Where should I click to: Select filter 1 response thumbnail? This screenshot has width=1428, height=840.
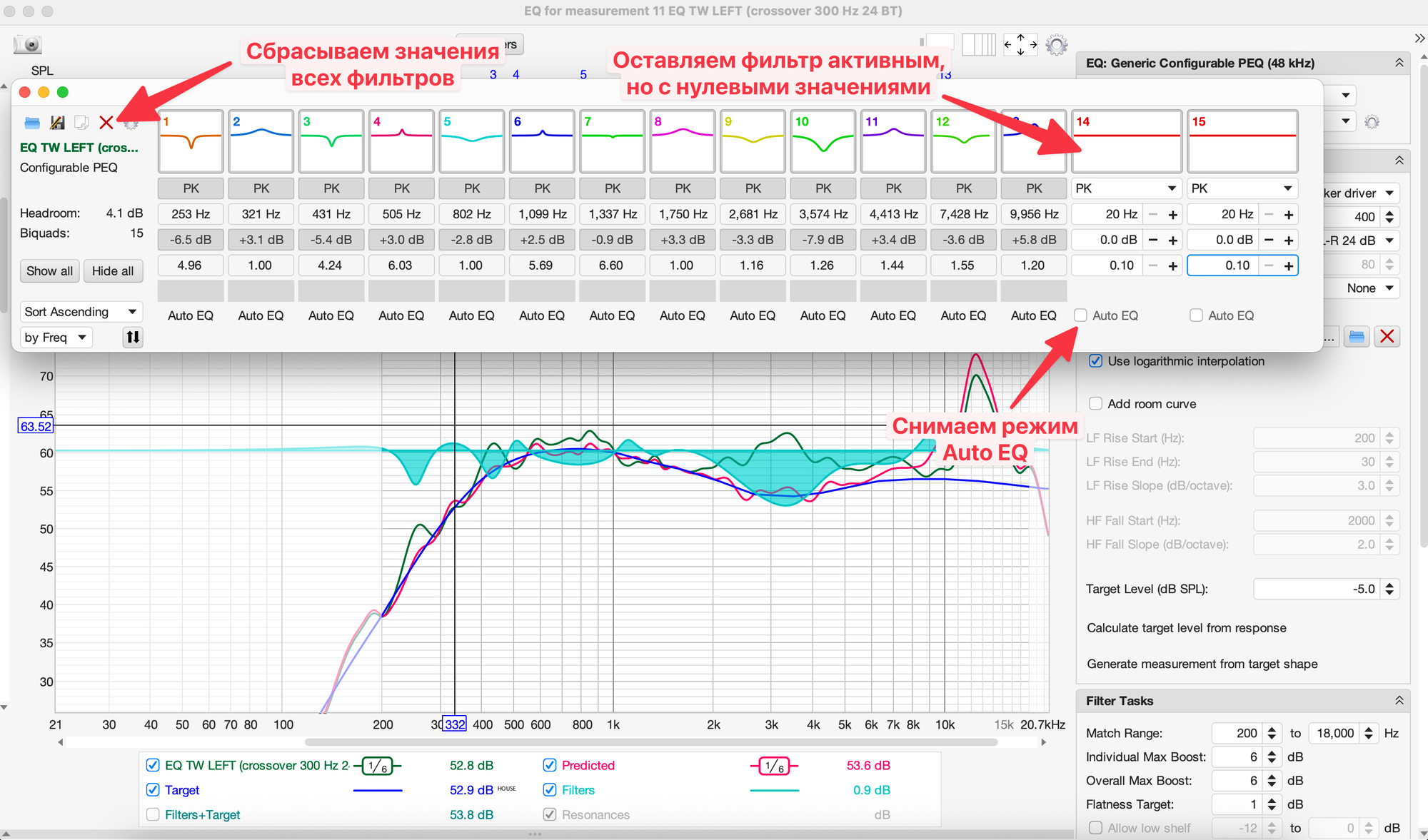(x=191, y=141)
